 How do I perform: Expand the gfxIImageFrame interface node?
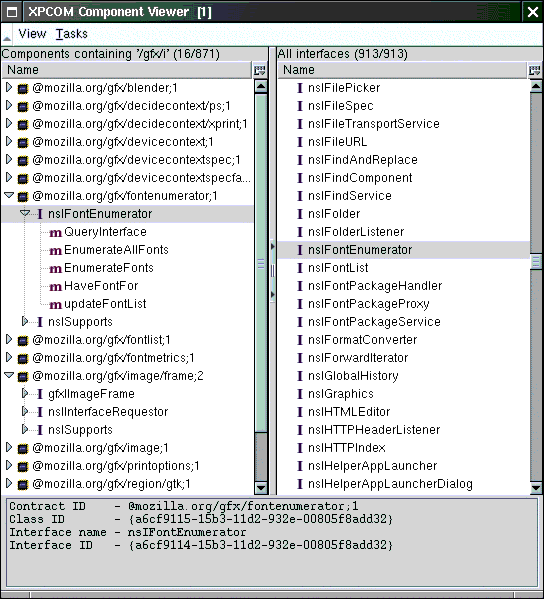coord(25,393)
